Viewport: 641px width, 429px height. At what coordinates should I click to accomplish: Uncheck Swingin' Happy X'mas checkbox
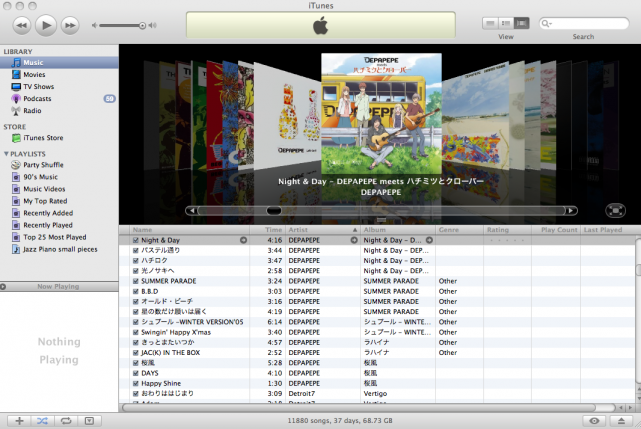135,332
